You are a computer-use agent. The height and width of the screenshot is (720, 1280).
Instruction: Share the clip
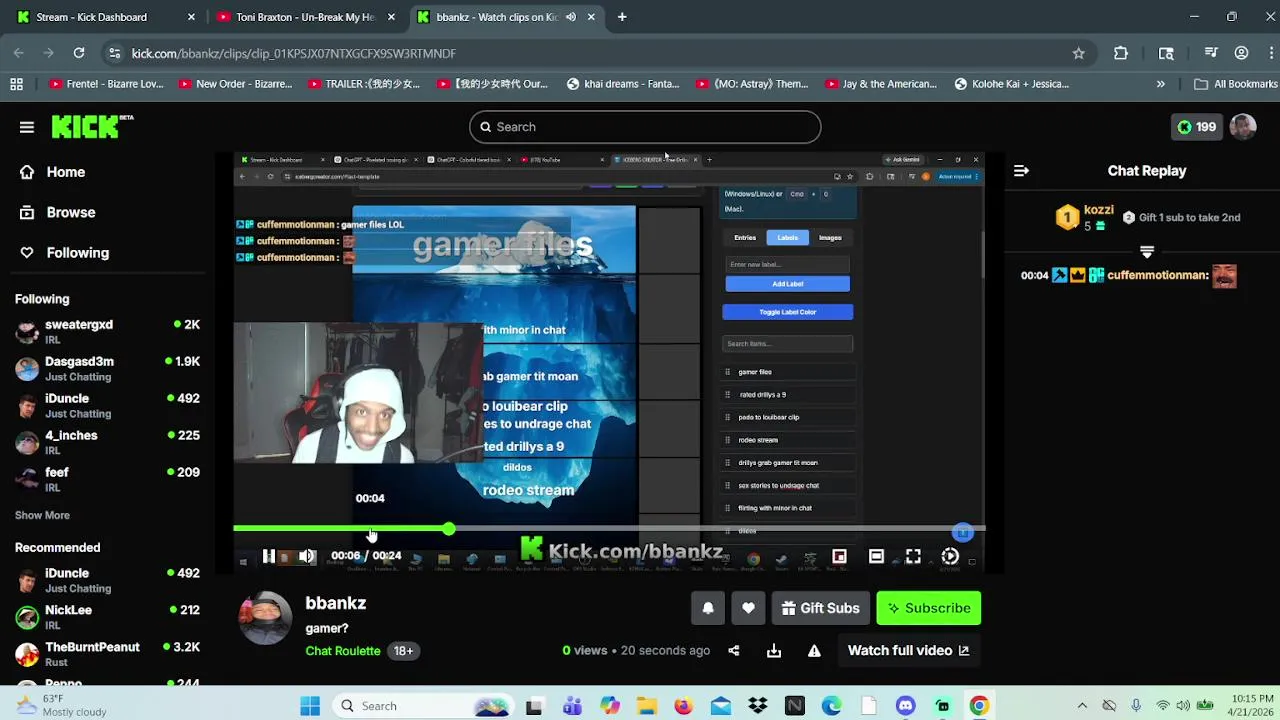734,651
